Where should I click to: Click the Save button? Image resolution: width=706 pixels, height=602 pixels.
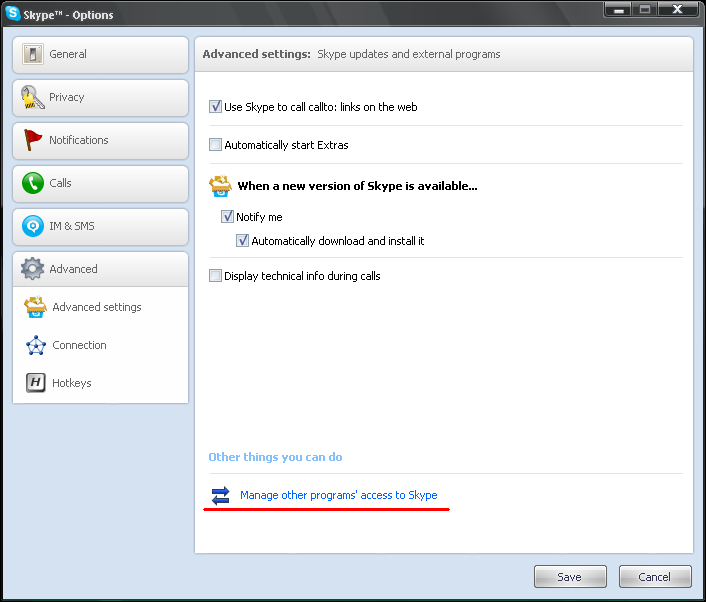pyautogui.click(x=570, y=577)
